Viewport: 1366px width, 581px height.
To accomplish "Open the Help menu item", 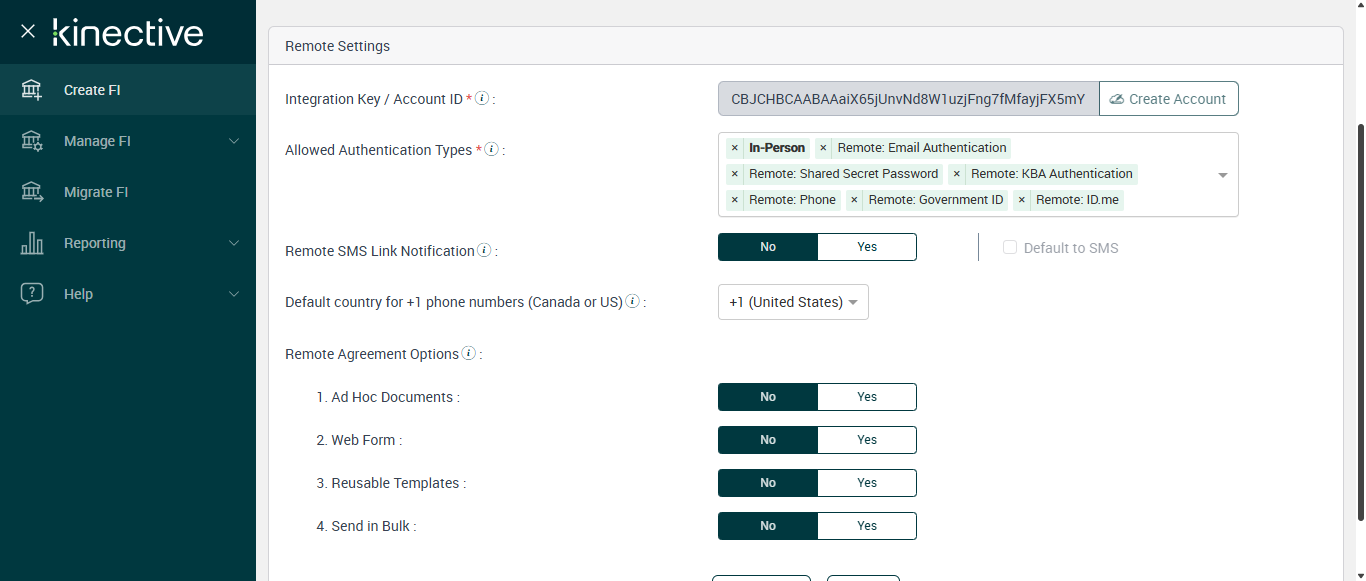I will click(x=78, y=294).
